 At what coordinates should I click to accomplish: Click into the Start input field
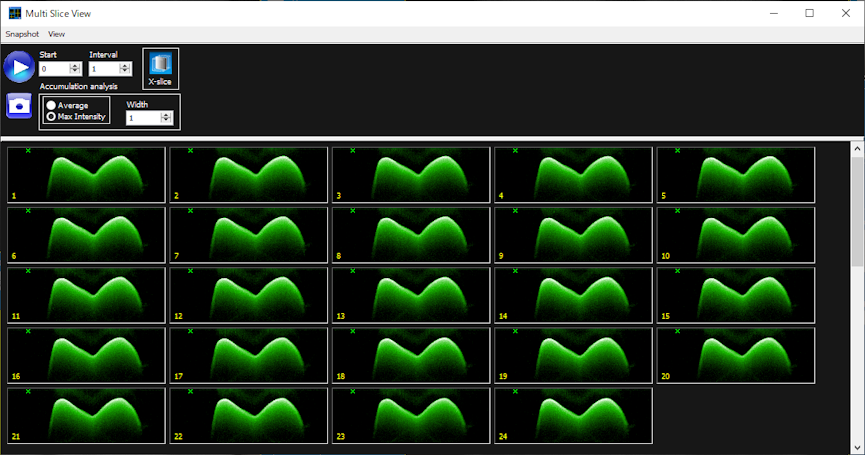click(54, 69)
